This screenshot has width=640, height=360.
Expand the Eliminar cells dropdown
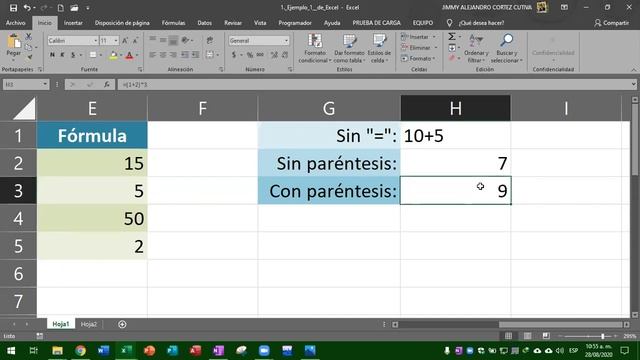436,48
